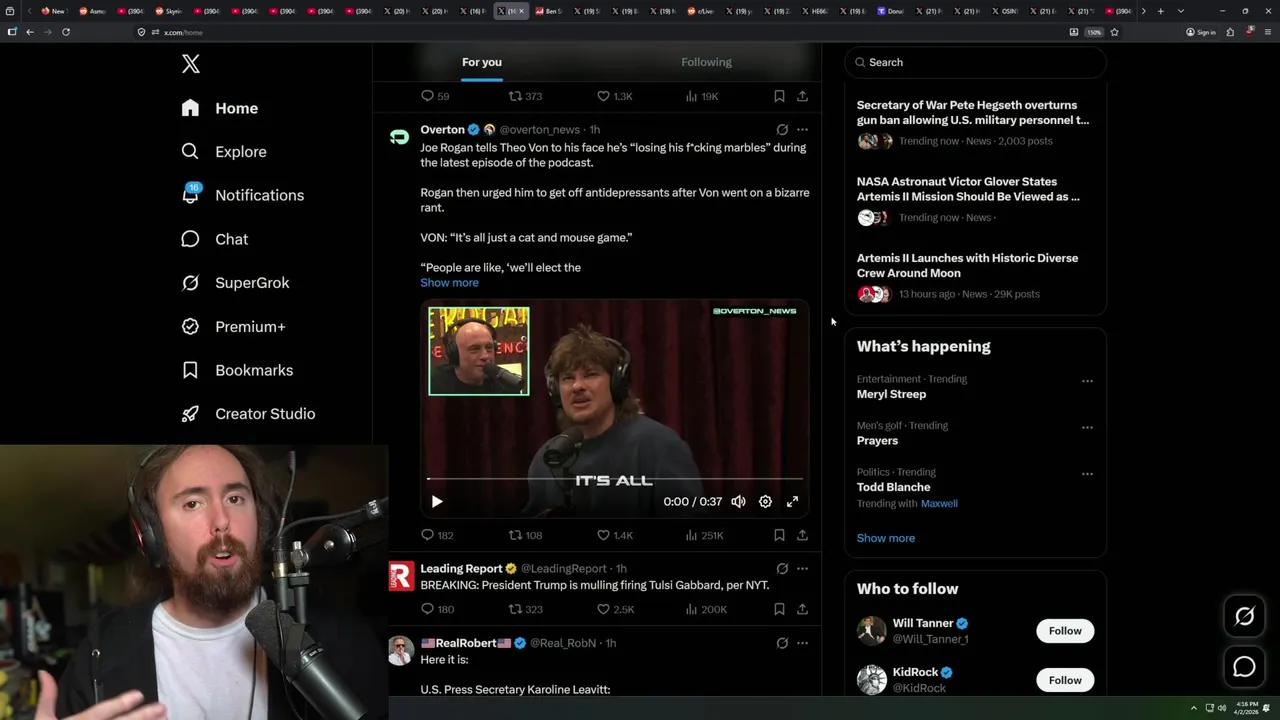The height and width of the screenshot is (720, 1280).
Task: Open Pete Hegseth gun ban news story
Action: (973, 112)
